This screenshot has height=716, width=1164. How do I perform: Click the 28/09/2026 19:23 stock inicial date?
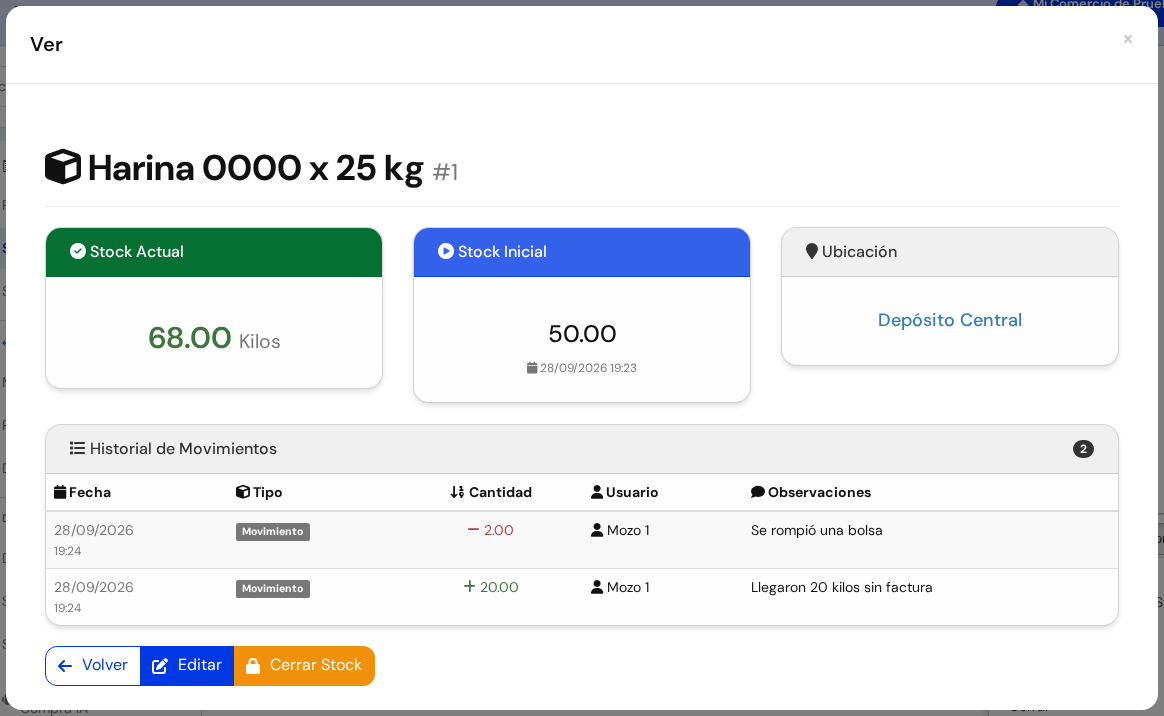[588, 368]
